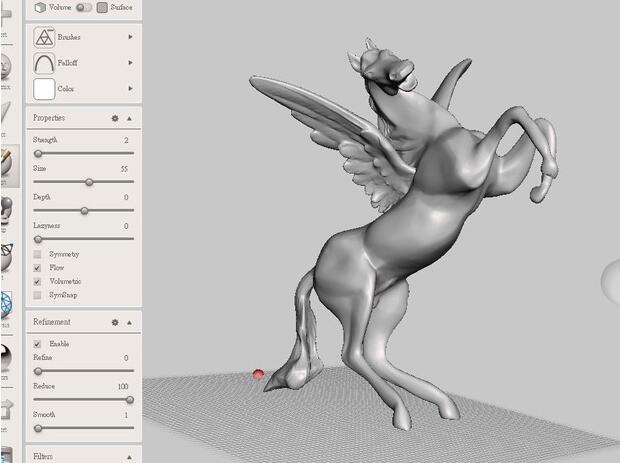Click the red pivot marker on grid
This screenshot has width=620, height=463.
pos(259,374)
